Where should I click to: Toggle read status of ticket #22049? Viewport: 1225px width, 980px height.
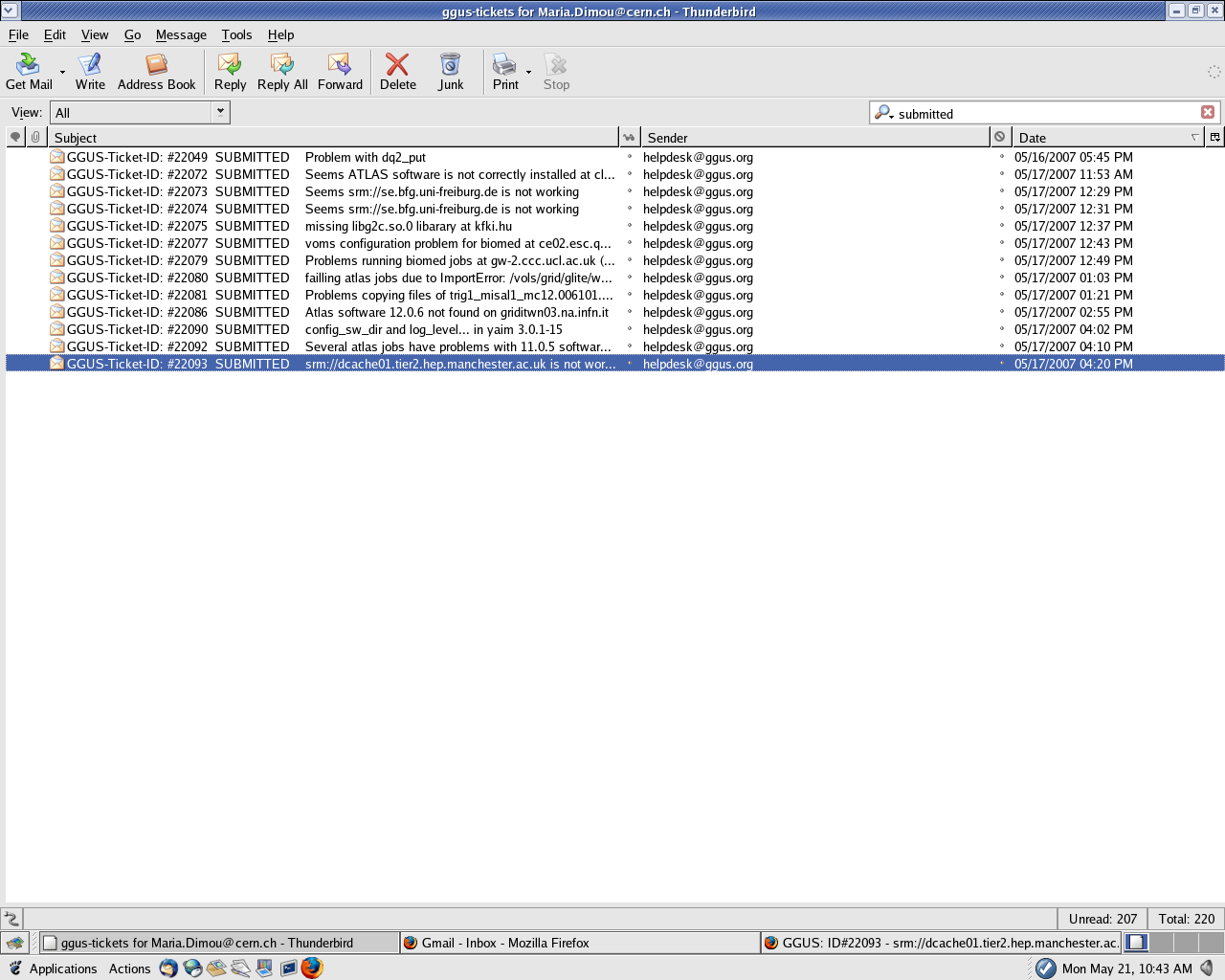point(629,157)
